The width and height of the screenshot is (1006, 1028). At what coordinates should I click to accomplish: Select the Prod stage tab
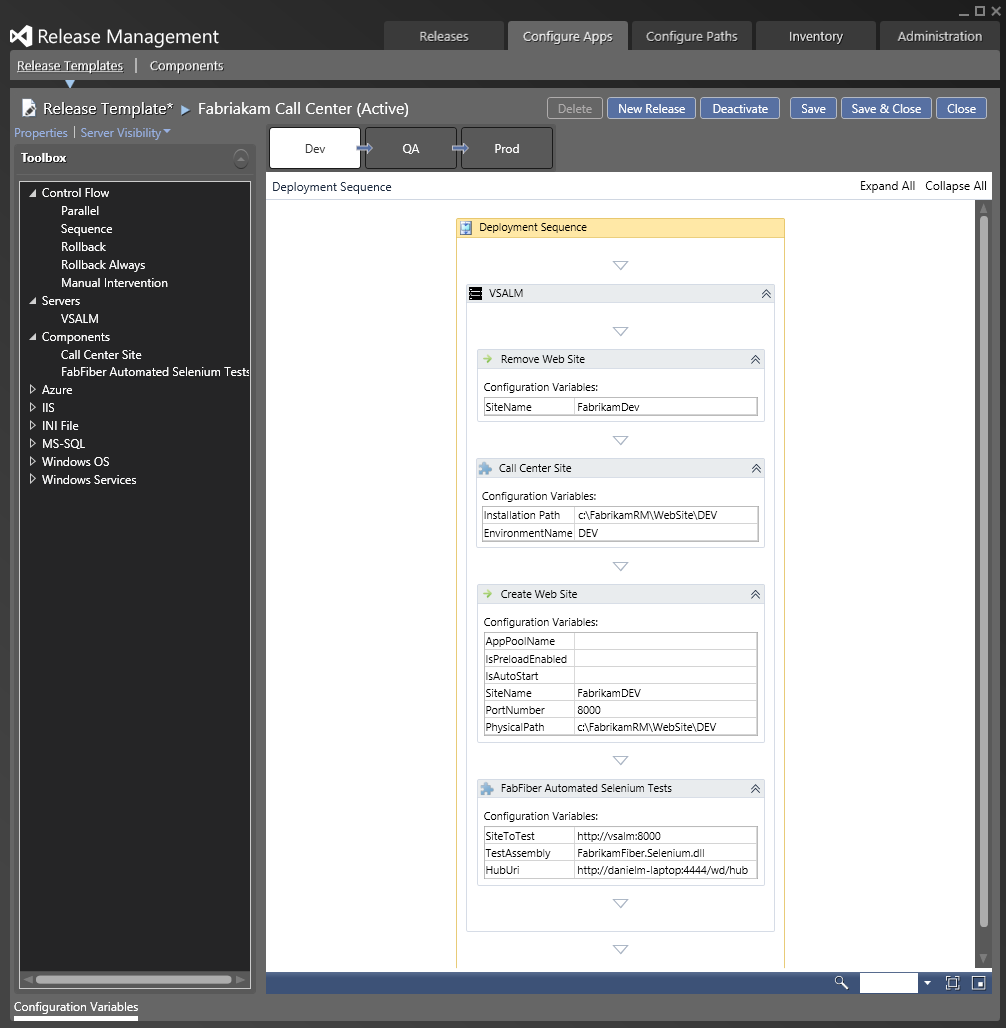506,149
